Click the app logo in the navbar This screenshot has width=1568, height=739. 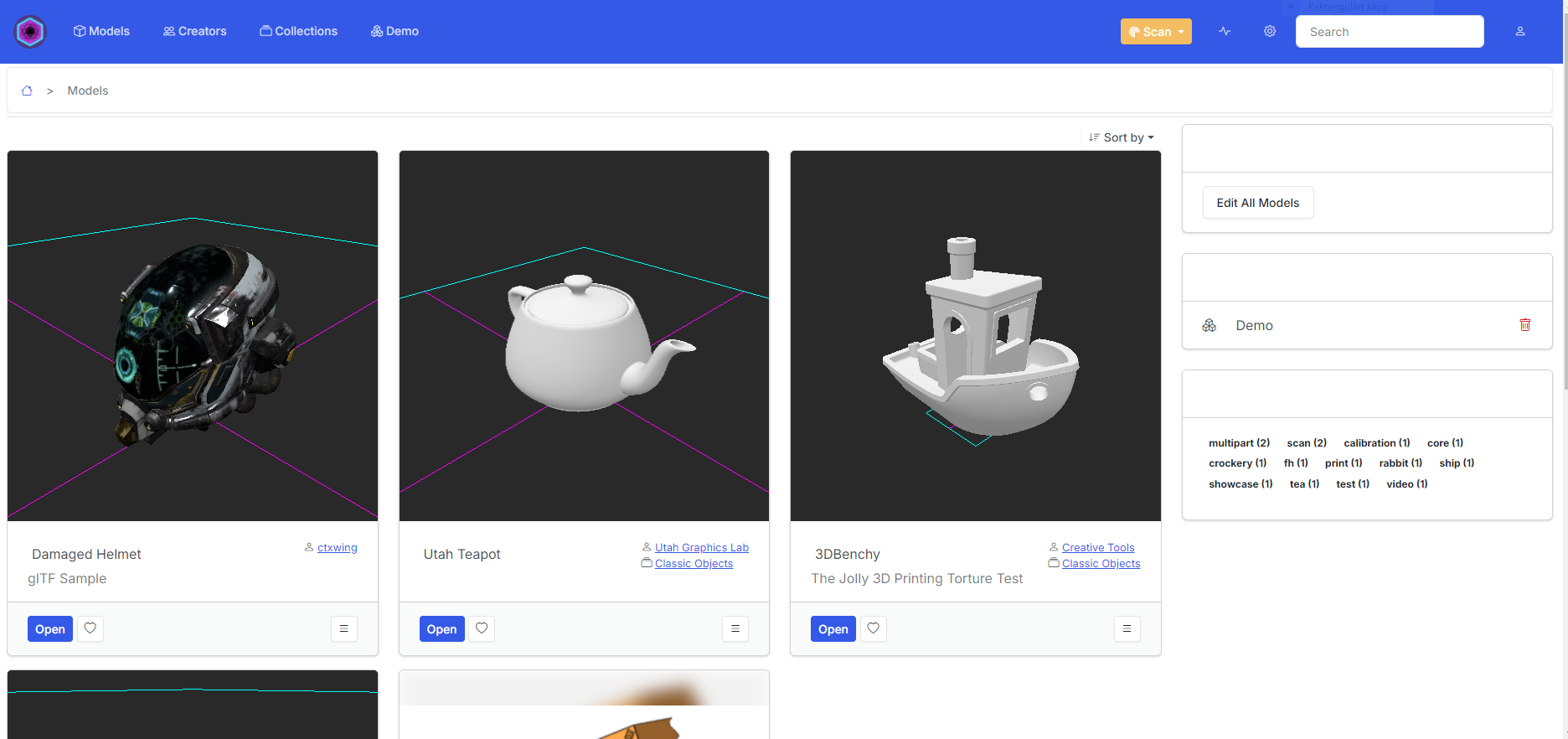30,32
